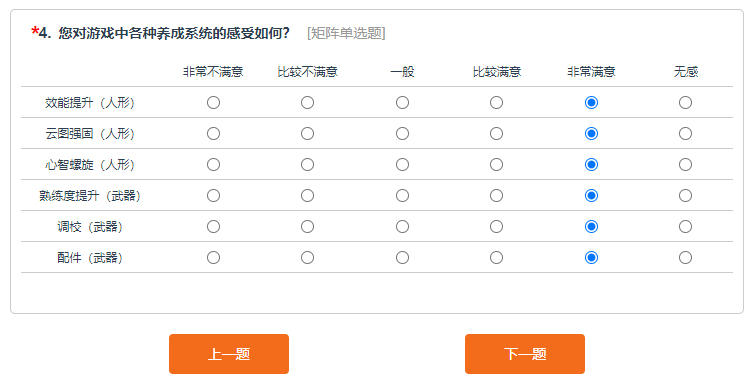Viewport: 751px width, 381px height.
Task: Proceed with the 下一题 button
Action: coord(525,354)
